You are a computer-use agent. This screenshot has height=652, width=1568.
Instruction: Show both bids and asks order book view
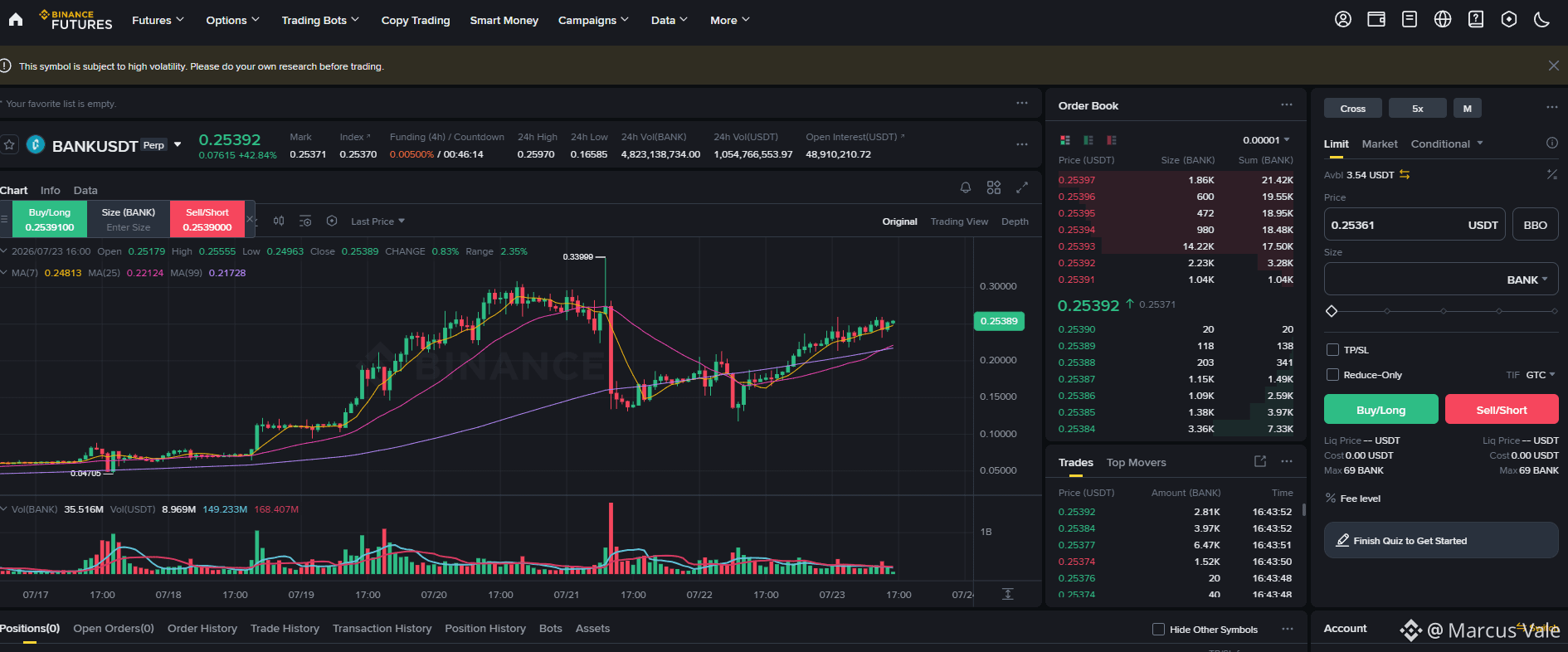click(x=1065, y=140)
